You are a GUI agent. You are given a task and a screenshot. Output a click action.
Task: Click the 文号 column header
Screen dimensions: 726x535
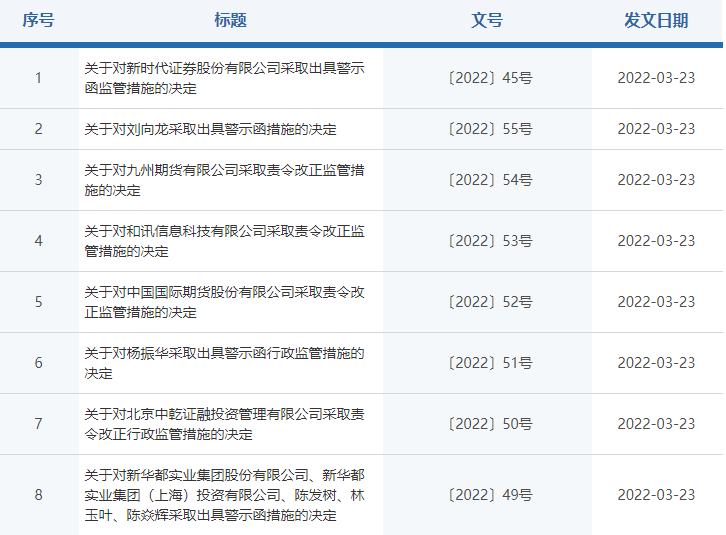point(487,20)
